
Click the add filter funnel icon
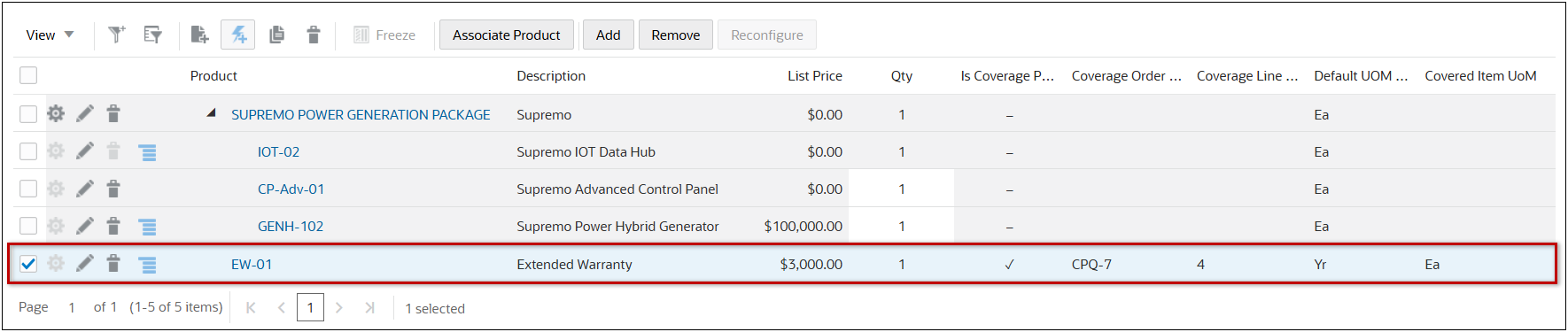click(x=116, y=35)
